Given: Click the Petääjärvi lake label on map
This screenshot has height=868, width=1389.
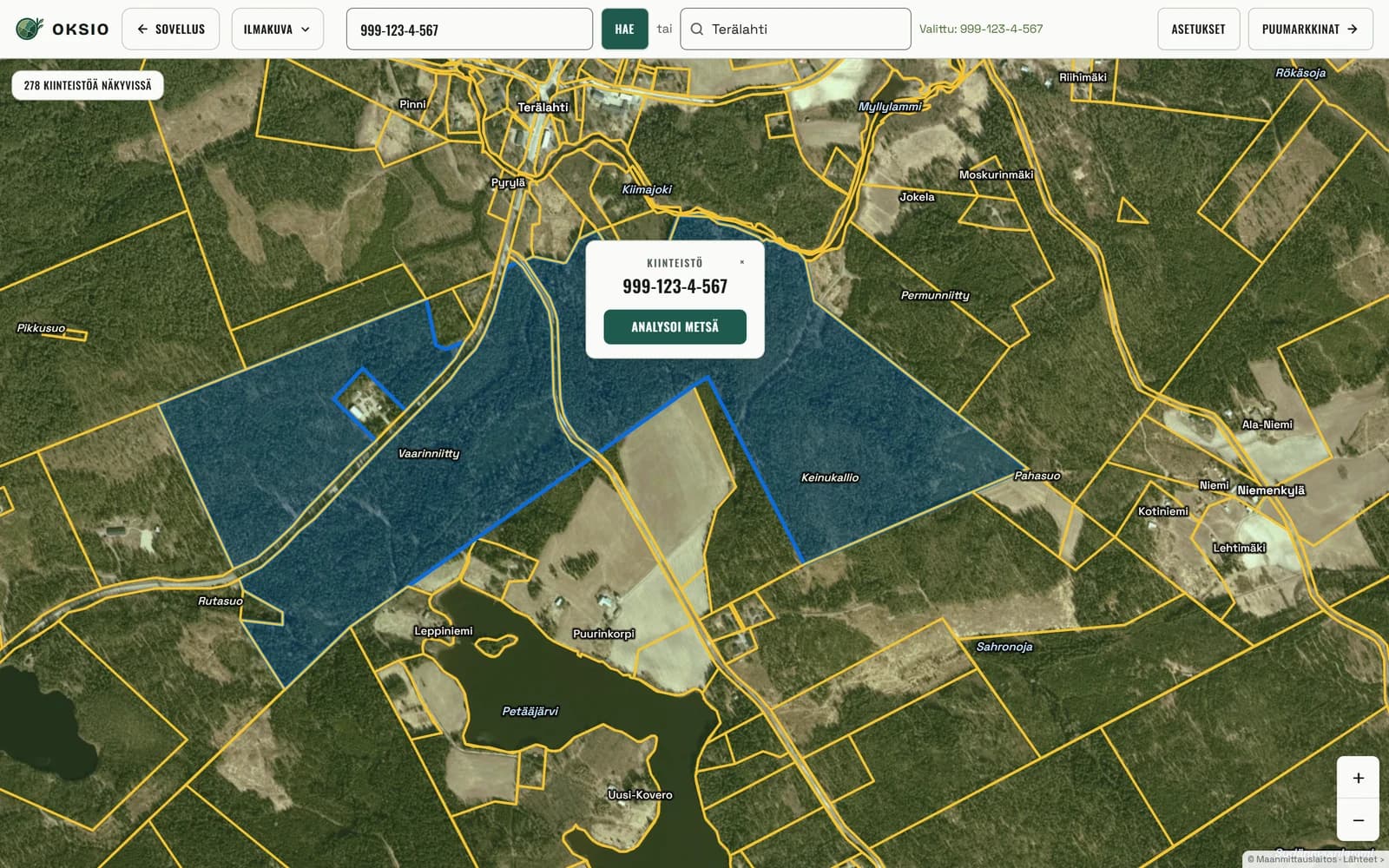Looking at the screenshot, I should [x=530, y=711].
